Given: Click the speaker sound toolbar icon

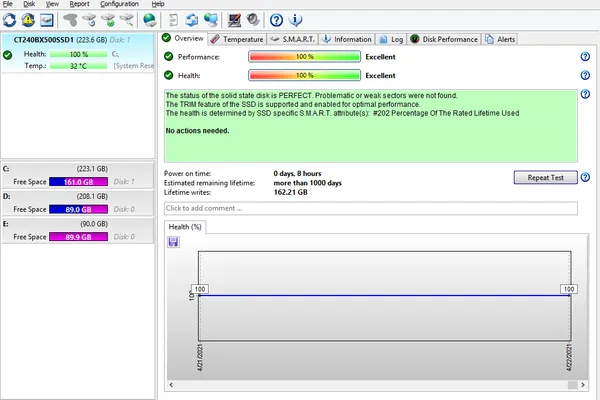Looking at the screenshot, I should (x=253, y=20).
